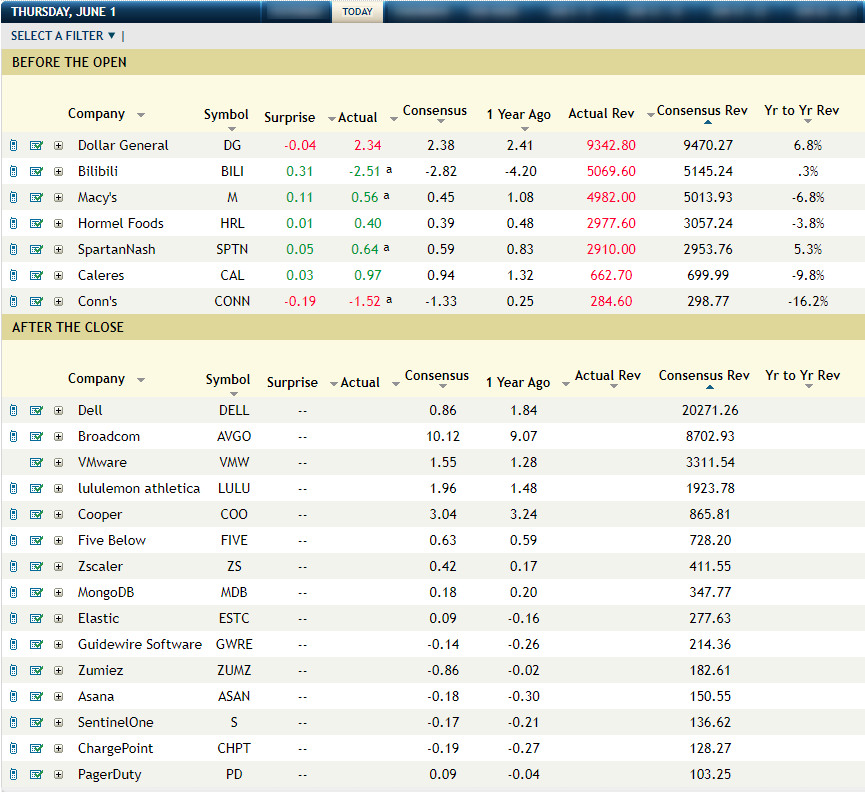Select the TODAY tab
The image size is (865, 792).
(357, 12)
